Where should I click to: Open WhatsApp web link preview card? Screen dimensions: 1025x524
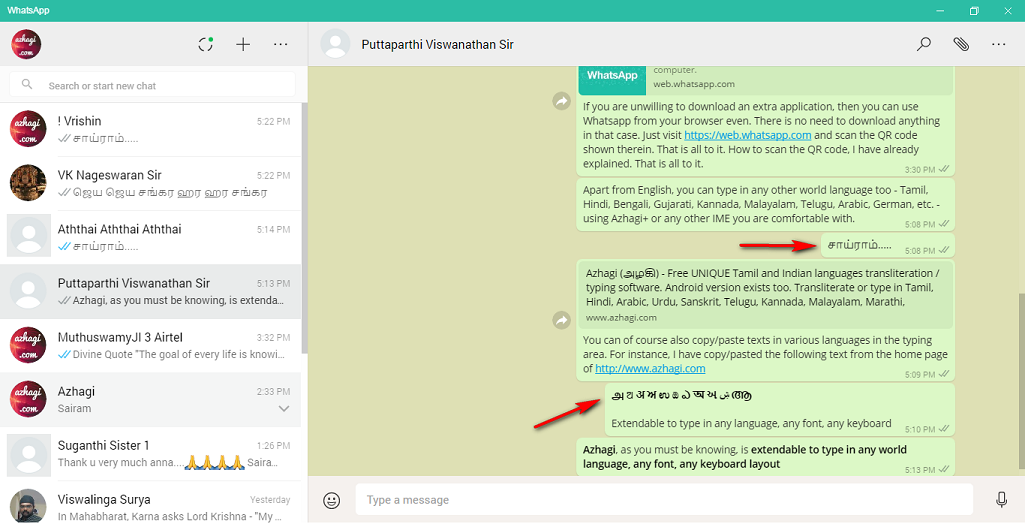coord(765,80)
